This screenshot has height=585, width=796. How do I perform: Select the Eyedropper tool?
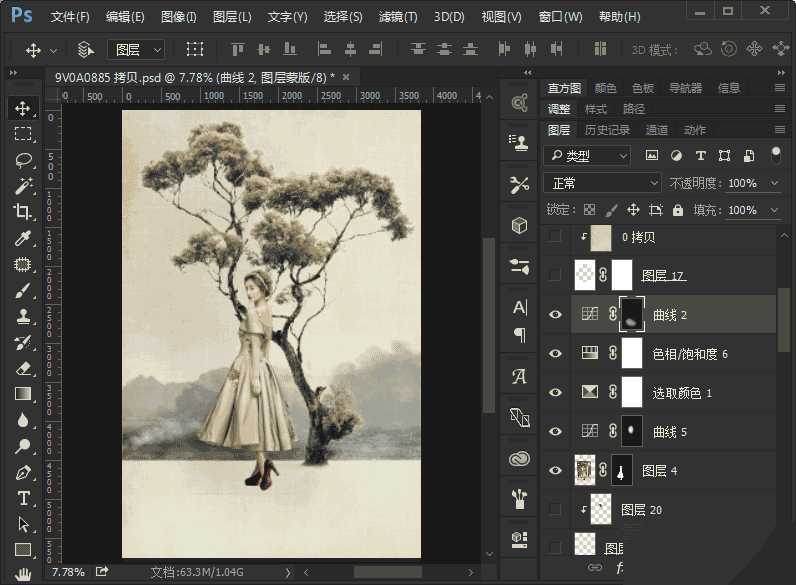pos(23,238)
